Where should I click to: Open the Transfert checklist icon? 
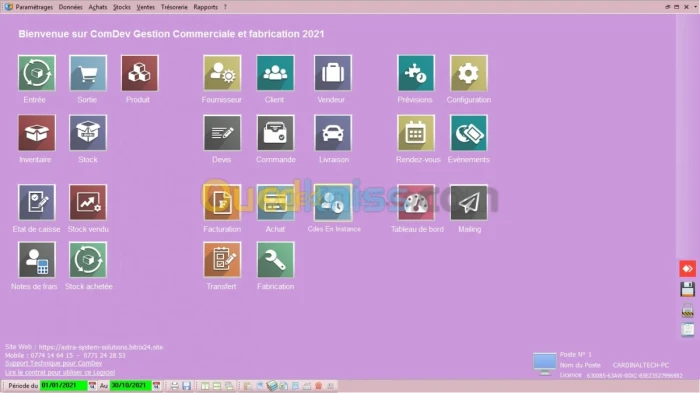coord(222,259)
